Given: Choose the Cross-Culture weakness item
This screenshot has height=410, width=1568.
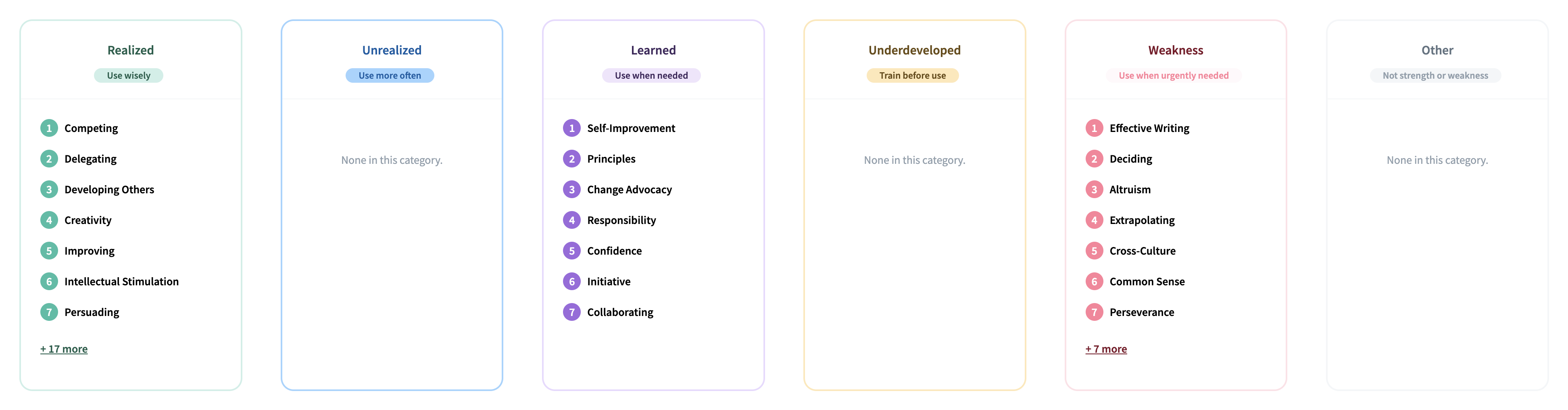Looking at the screenshot, I should (1143, 250).
